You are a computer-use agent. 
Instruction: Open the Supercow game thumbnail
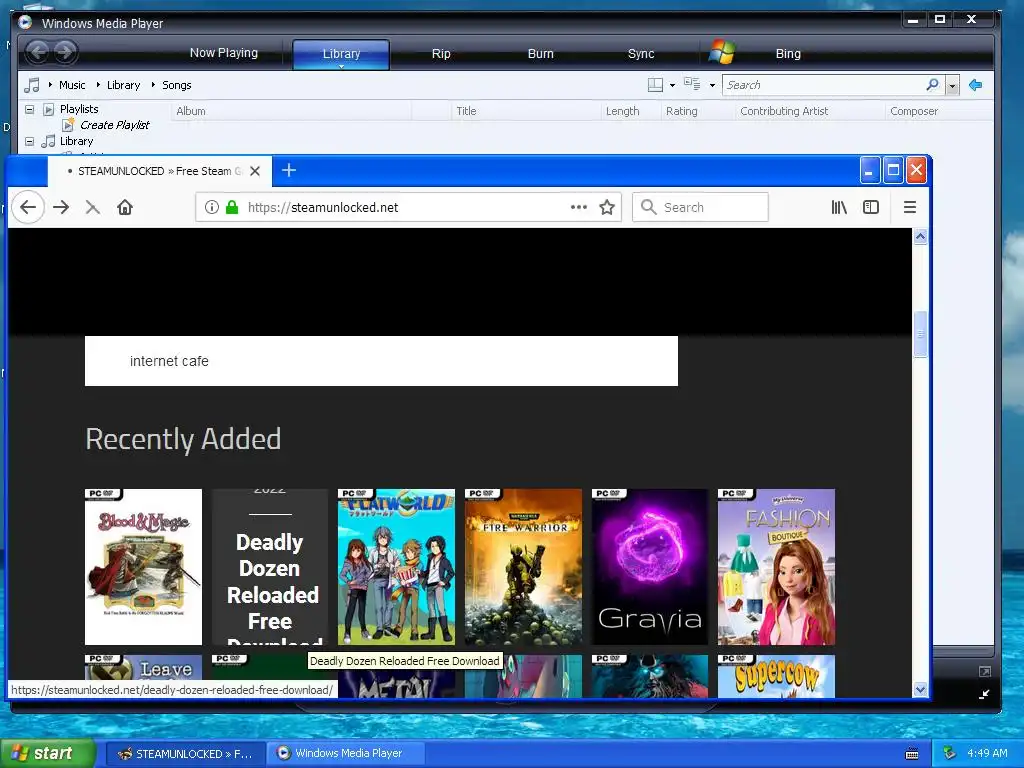[776, 677]
